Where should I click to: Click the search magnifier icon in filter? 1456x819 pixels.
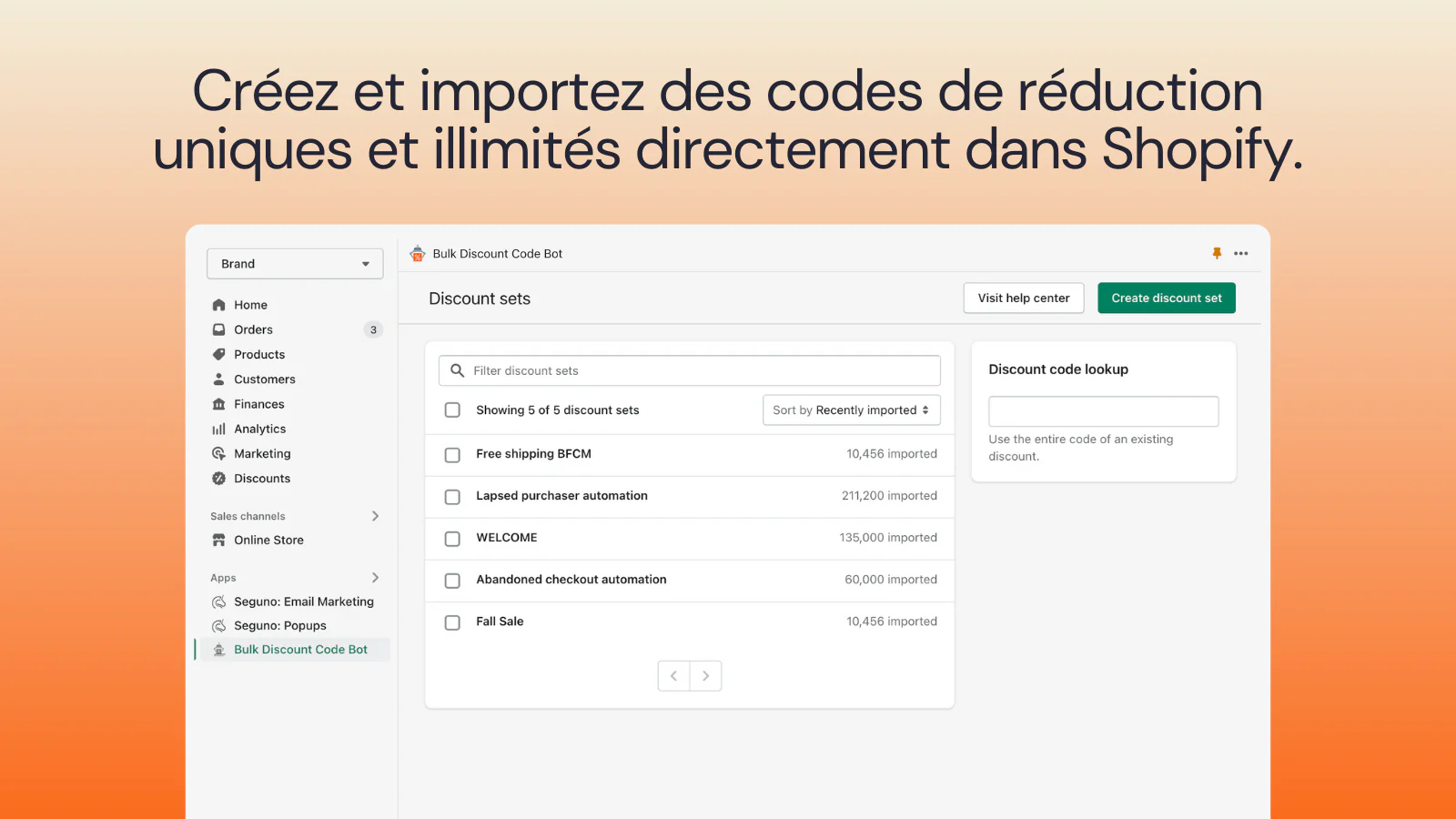coord(458,370)
